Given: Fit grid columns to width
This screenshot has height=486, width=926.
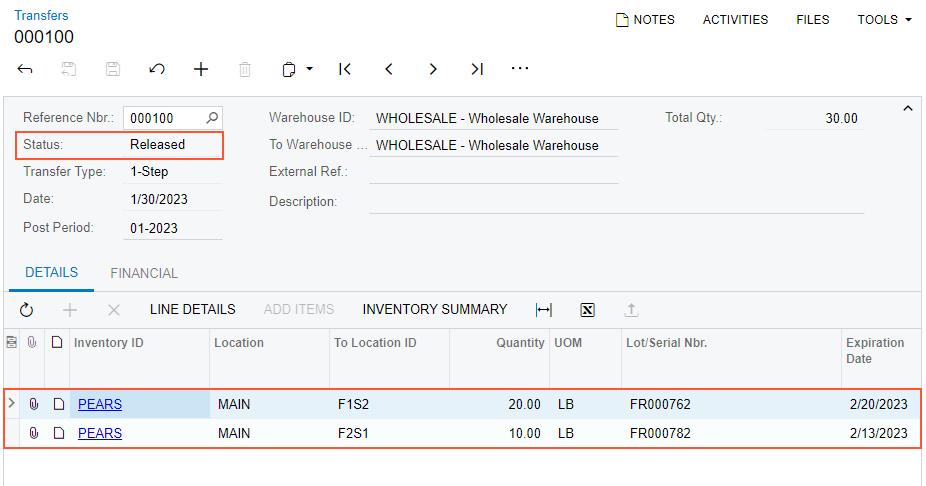Looking at the screenshot, I should click(544, 310).
